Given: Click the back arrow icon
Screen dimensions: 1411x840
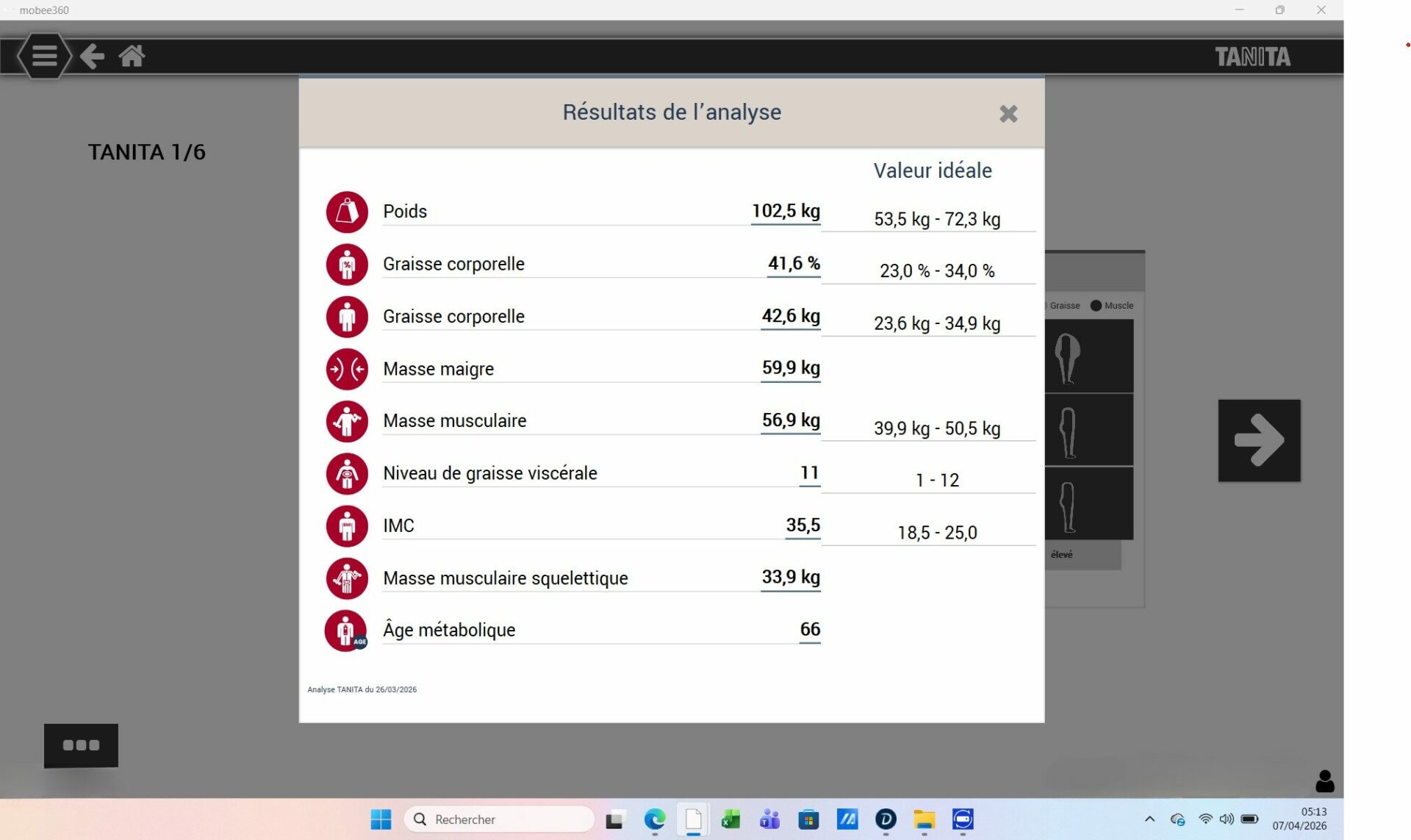Looking at the screenshot, I should (x=92, y=56).
